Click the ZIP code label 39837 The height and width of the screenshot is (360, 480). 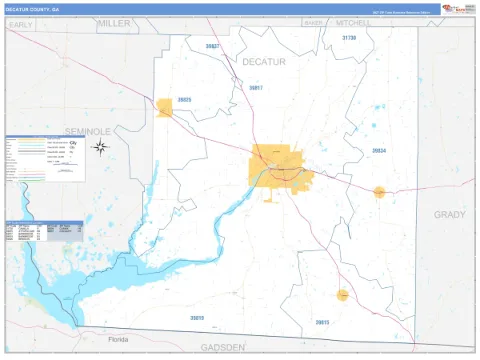pyautogui.click(x=212, y=46)
